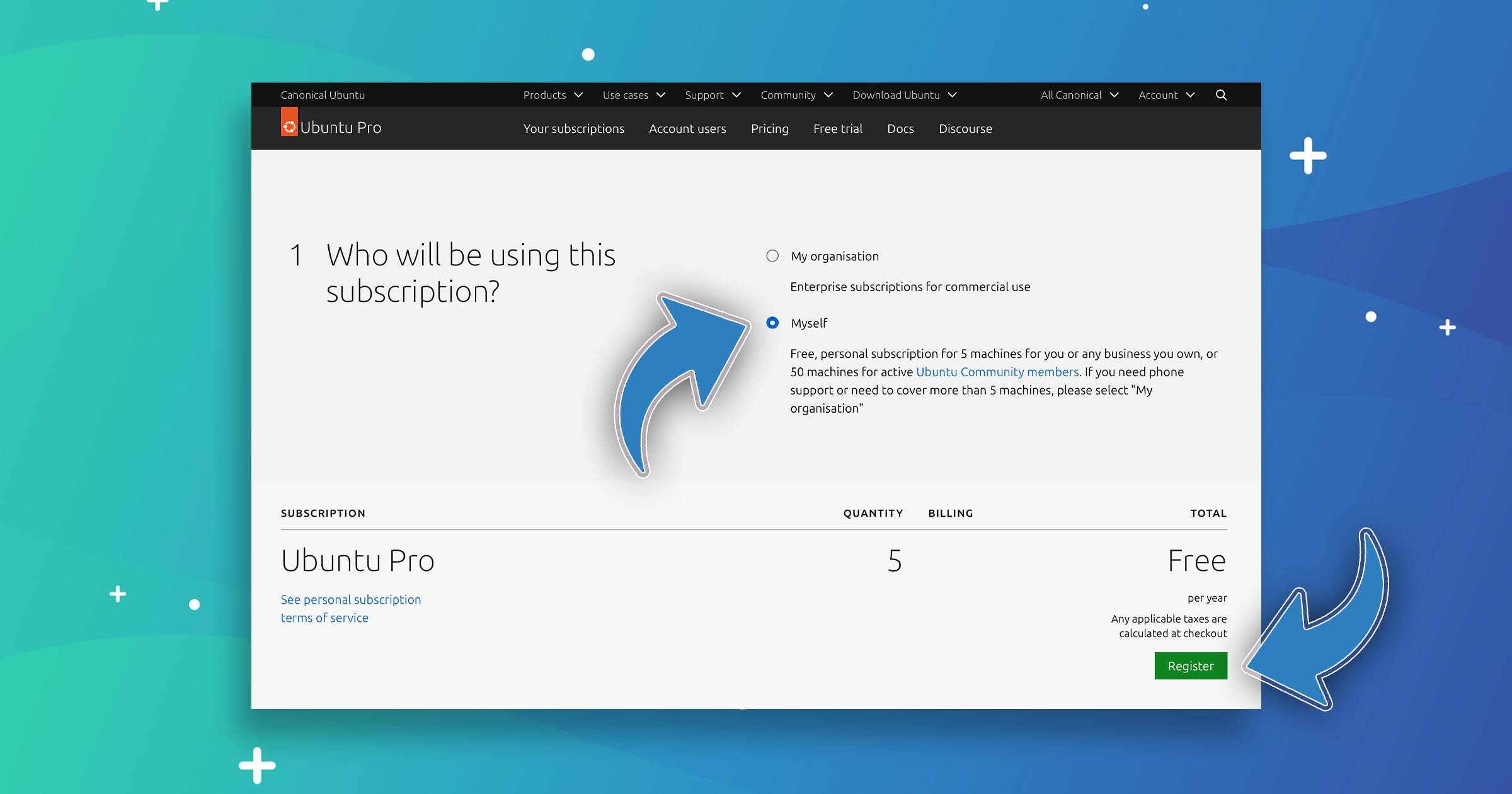1512x794 pixels.
Task: Click the 'Who will be using this subscription?' heading
Action: [x=471, y=273]
